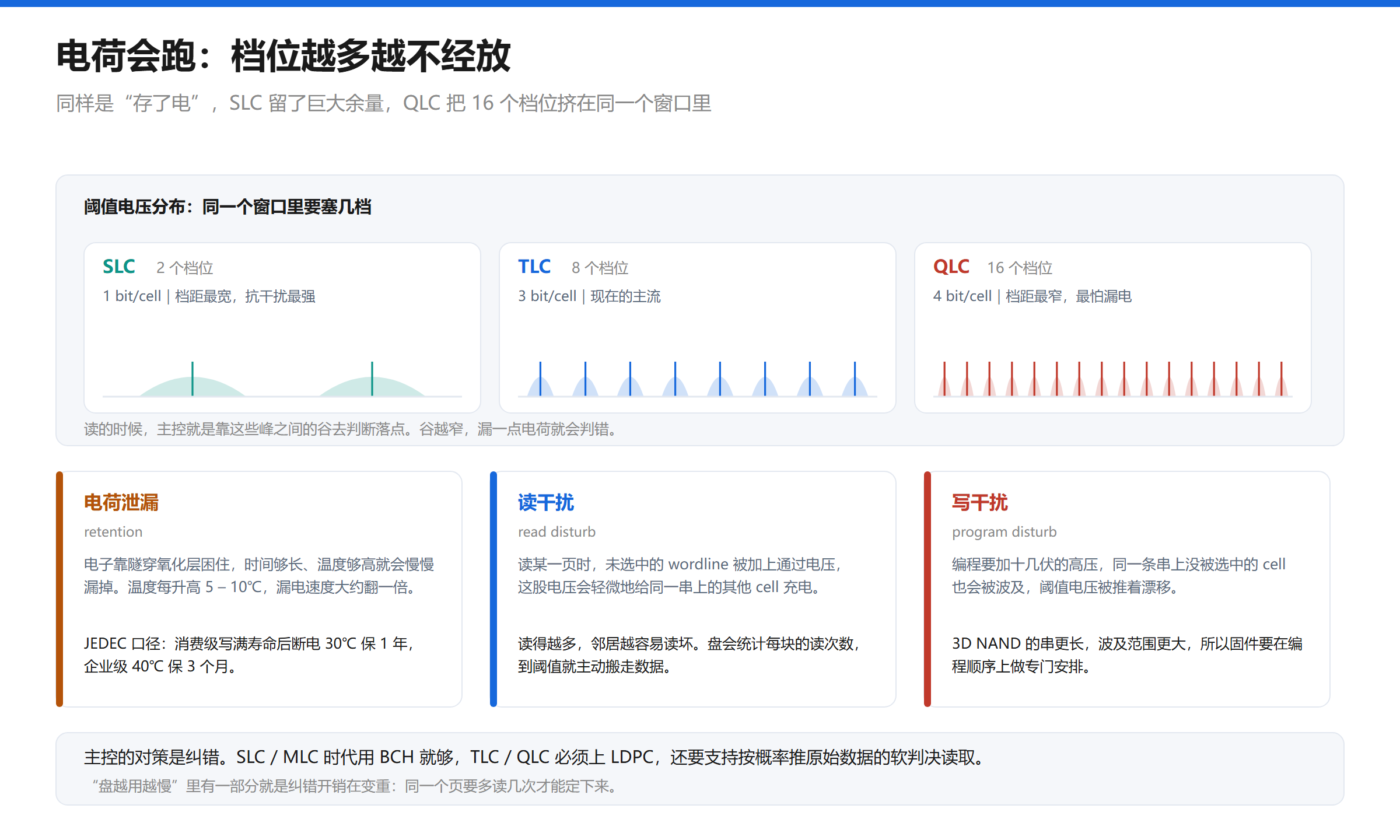The height and width of the screenshot is (840, 1400).
Task: Click the text 16 个档位
Action: tap(1020, 268)
